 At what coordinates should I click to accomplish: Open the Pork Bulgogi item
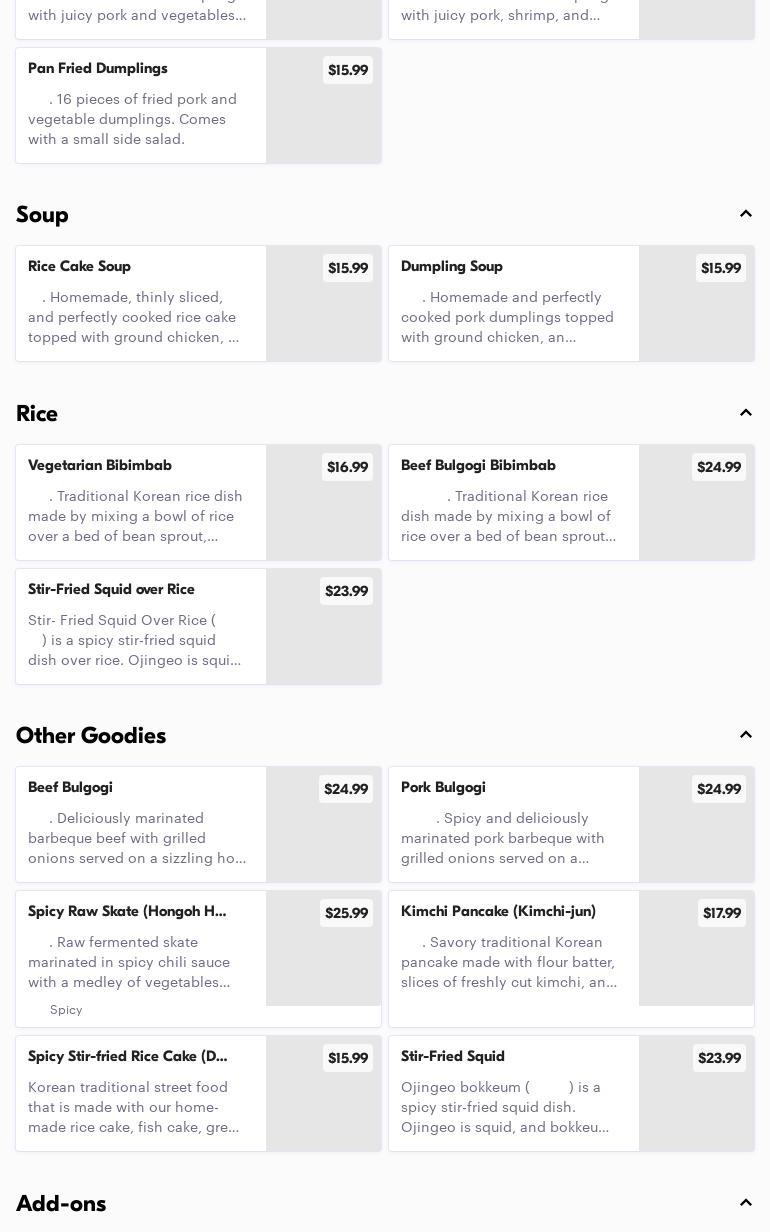coord(571,824)
